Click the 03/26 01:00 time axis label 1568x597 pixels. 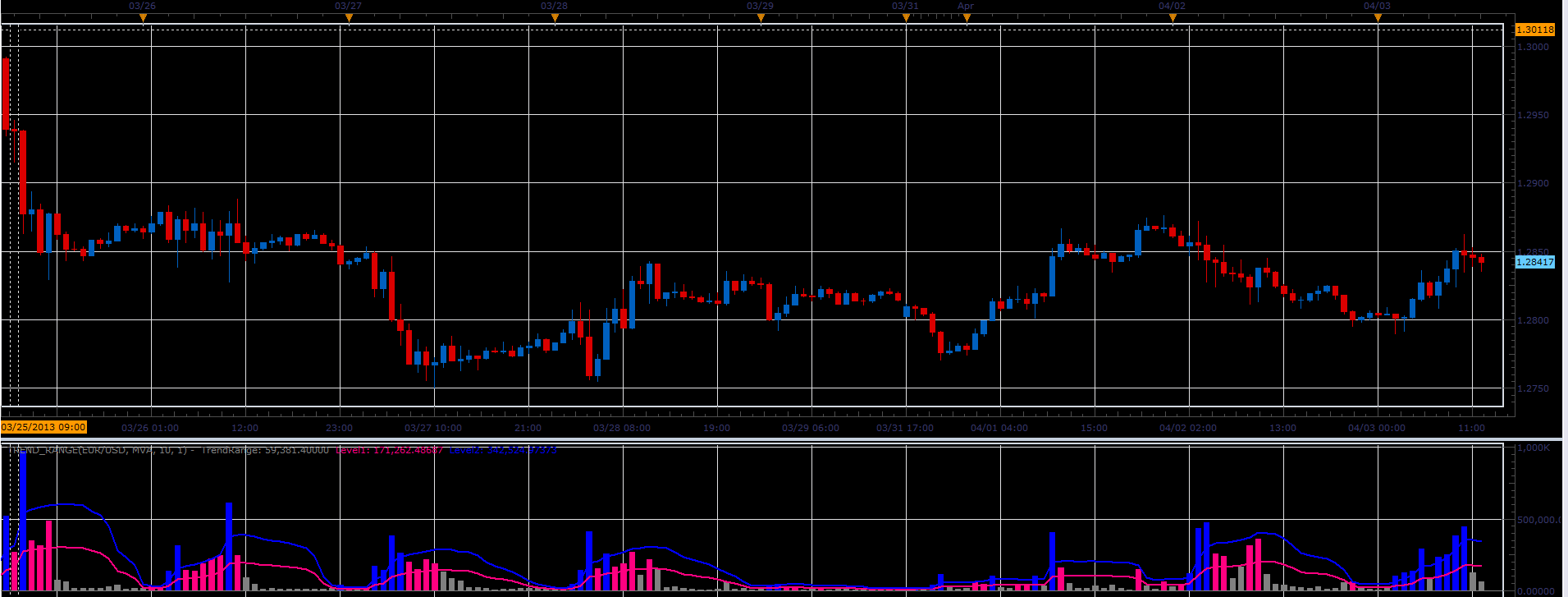point(150,428)
